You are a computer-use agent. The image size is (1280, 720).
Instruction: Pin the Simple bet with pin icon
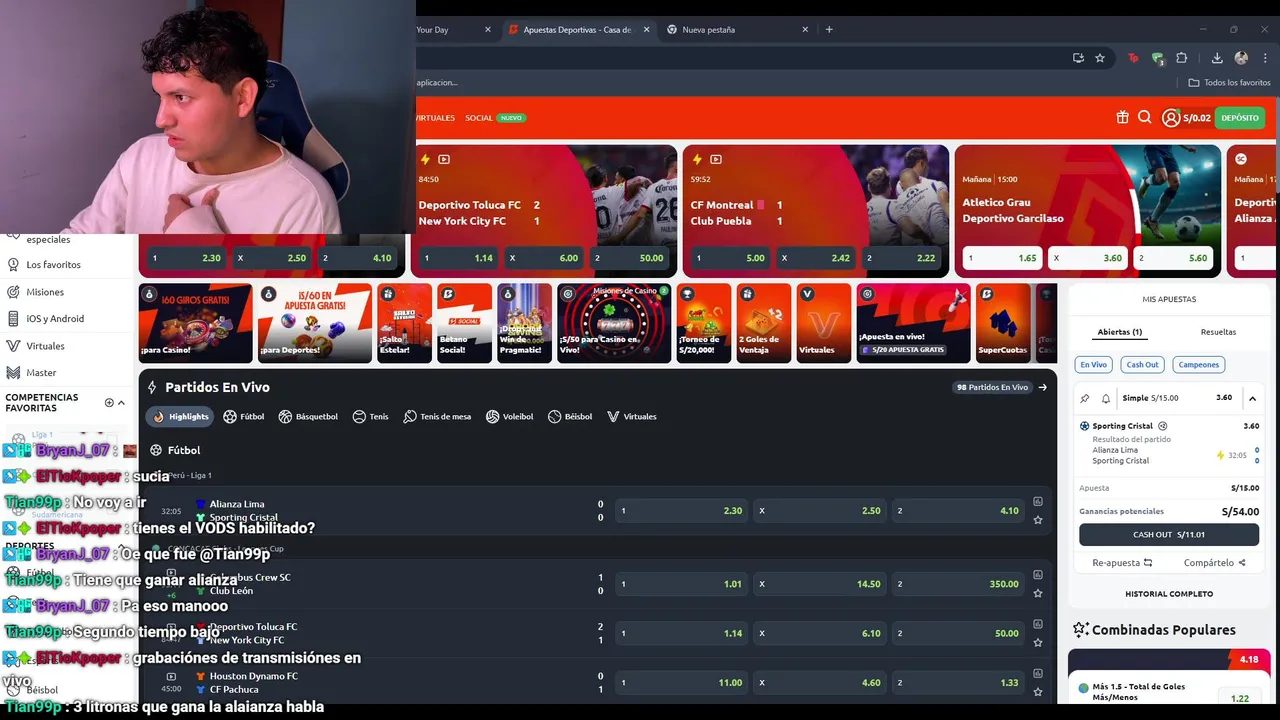pyautogui.click(x=1085, y=398)
